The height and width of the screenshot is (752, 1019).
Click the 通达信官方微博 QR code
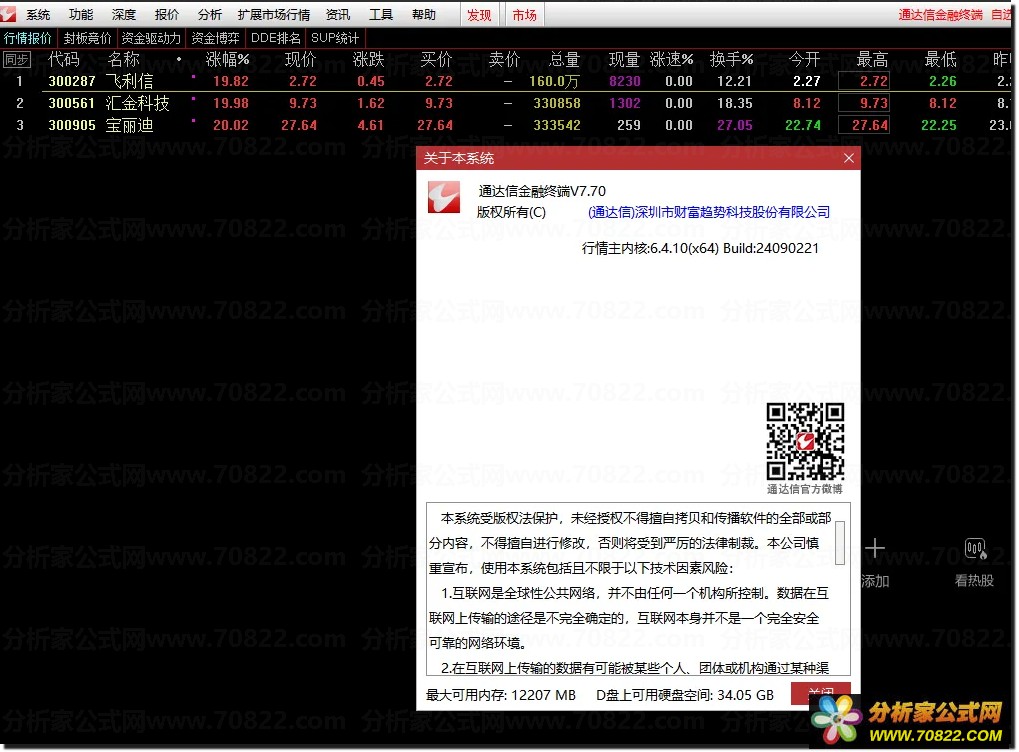point(805,441)
